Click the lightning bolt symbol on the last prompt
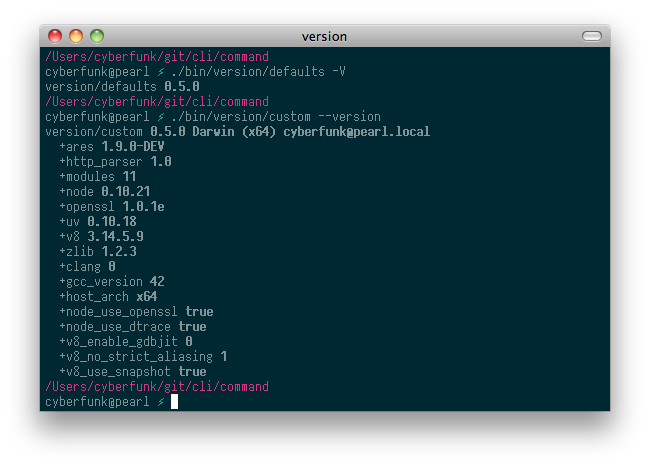The height and width of the screenshot is (466, 650). 161,401
